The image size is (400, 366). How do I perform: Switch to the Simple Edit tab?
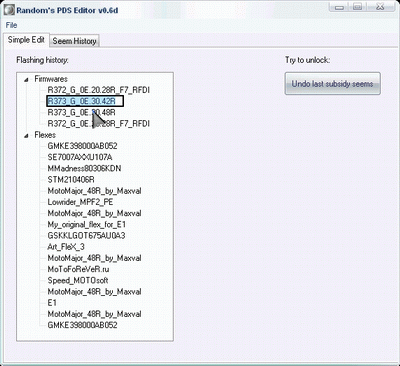26,40
